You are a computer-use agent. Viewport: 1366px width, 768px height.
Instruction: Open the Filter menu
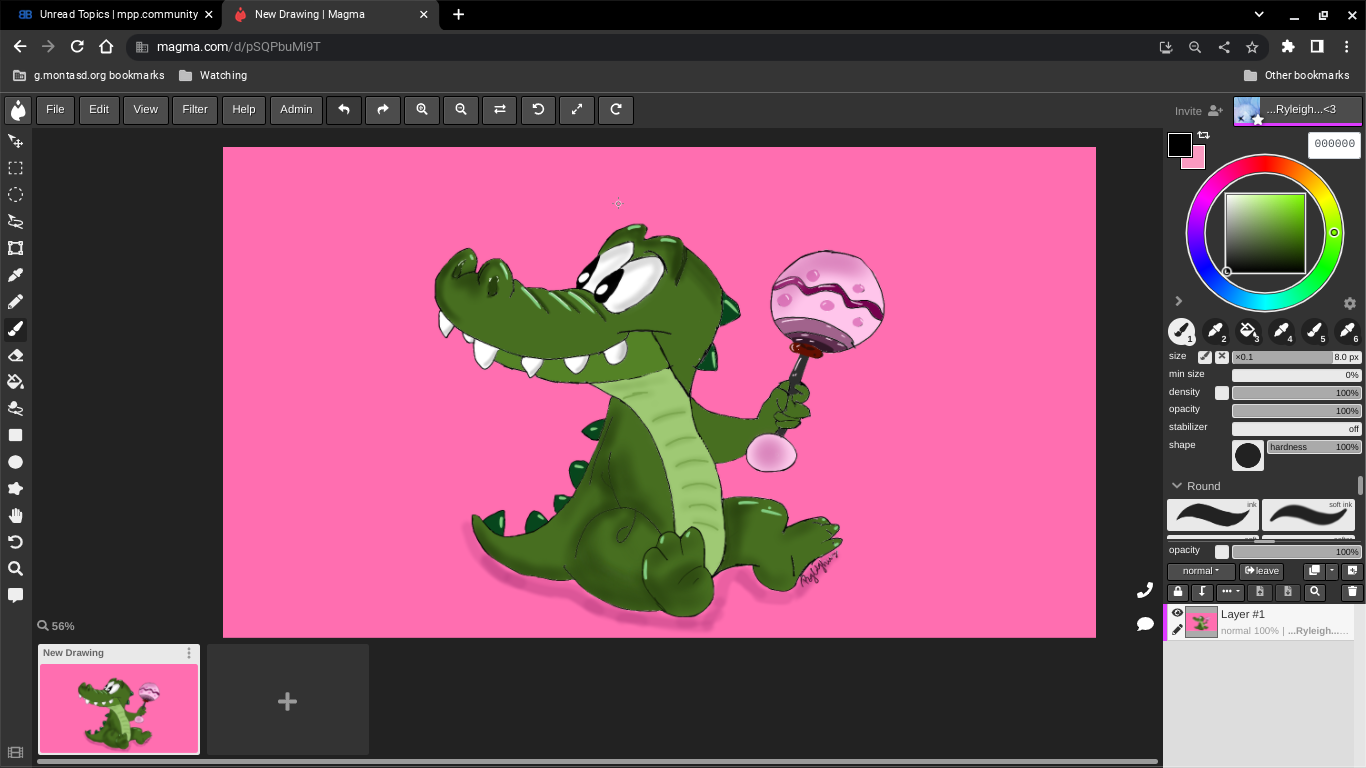click(x=195, y=110)
